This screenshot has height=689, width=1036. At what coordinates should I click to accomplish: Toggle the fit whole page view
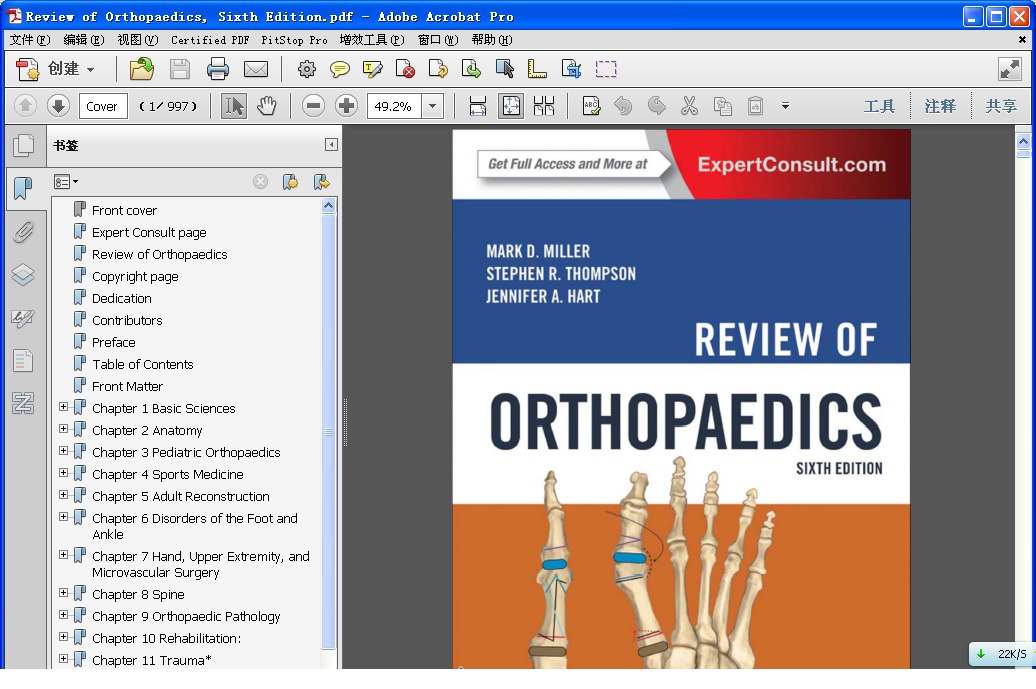(x=511, y=106)
